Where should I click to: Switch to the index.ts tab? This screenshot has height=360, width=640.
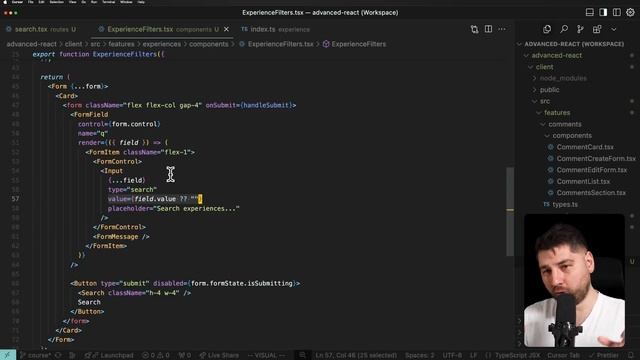pyautogui.click(x=275, y=29)
